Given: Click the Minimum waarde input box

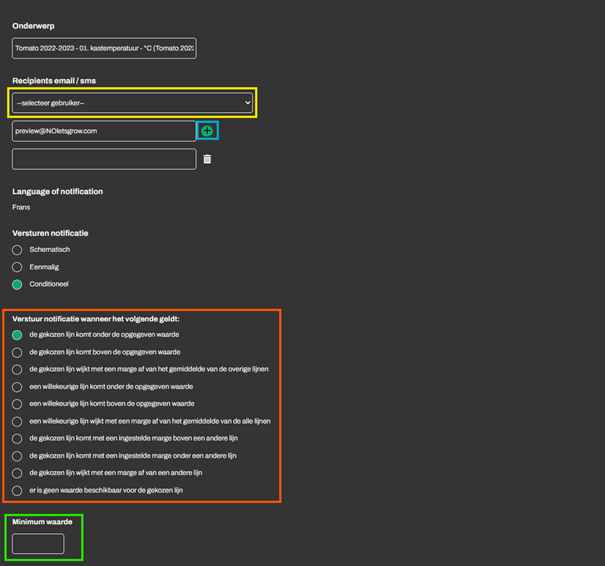Looking at the screenshot, I should 38,544.
